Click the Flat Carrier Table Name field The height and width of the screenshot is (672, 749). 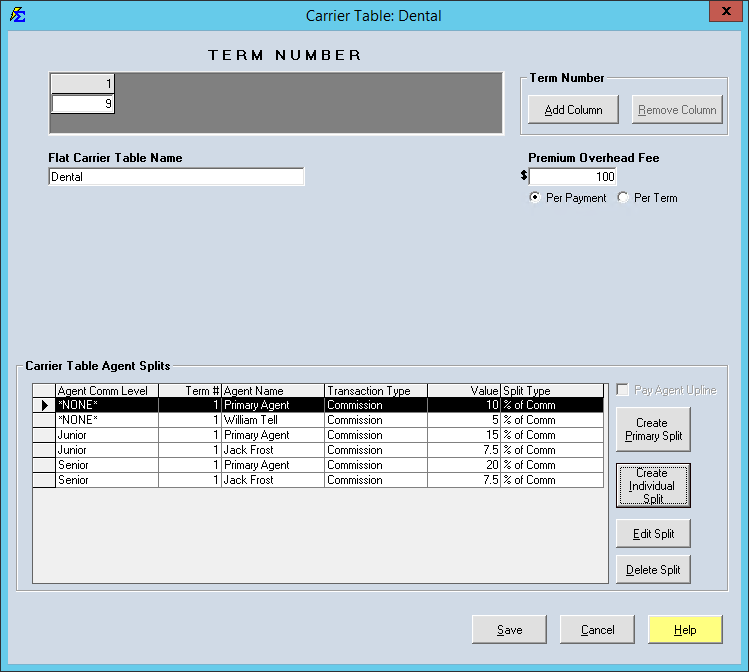pyautogui.click(x=176, y=177)
